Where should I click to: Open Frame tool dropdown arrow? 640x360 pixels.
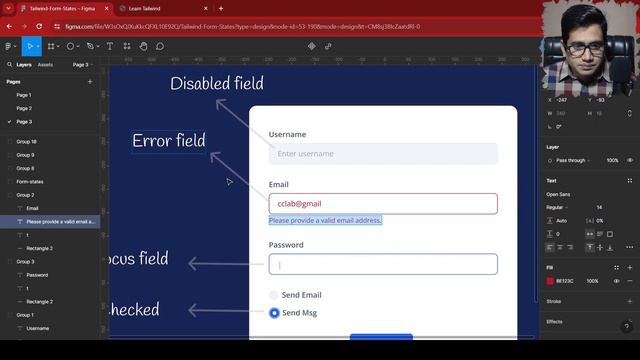coord(58,47)
